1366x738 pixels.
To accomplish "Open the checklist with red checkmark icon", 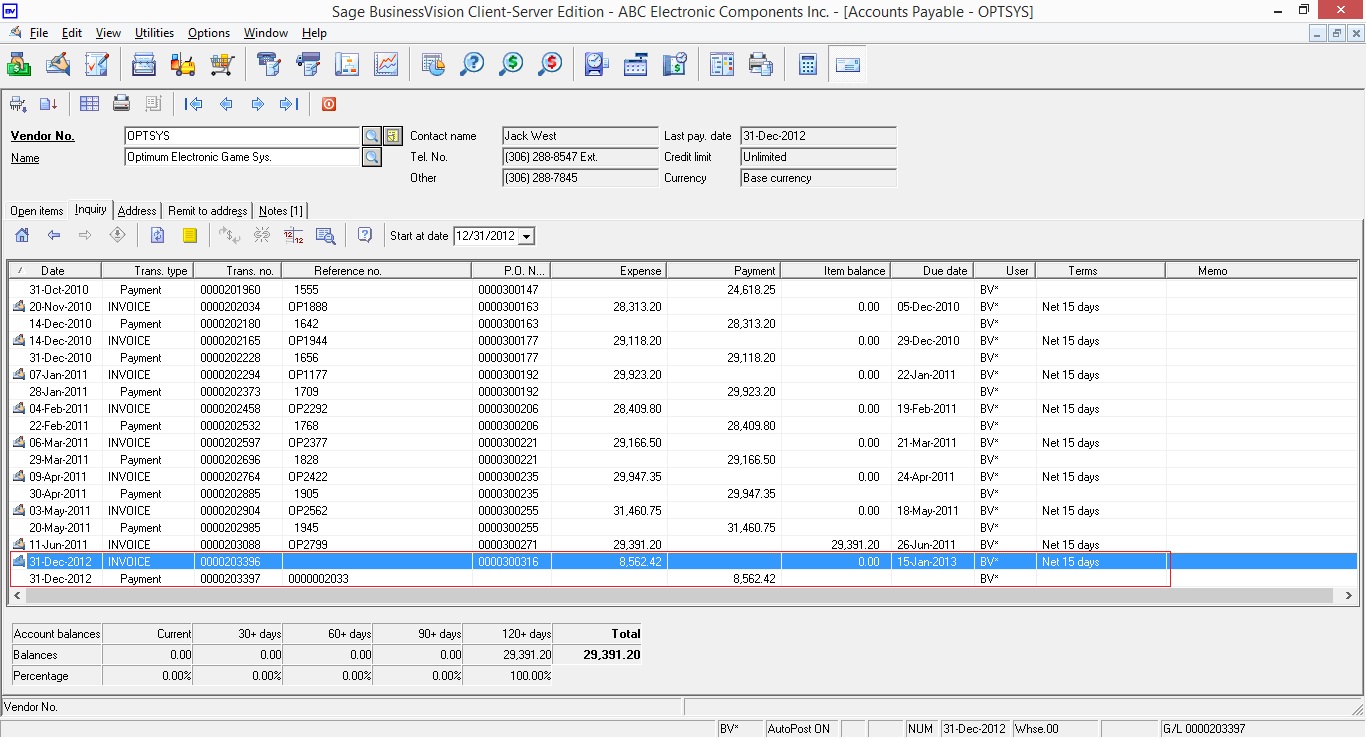I will tap(97, 65).
